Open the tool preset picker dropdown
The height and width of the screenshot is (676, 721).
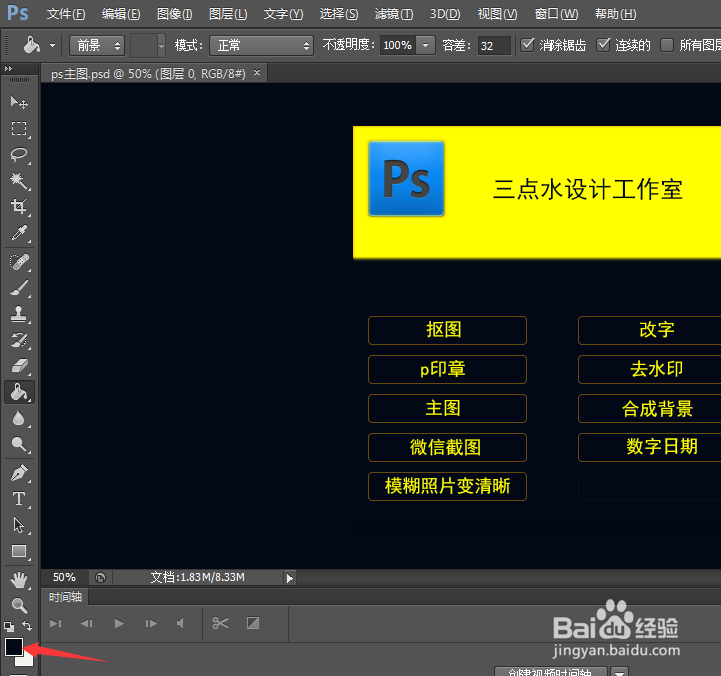click(x=52, y=46)
